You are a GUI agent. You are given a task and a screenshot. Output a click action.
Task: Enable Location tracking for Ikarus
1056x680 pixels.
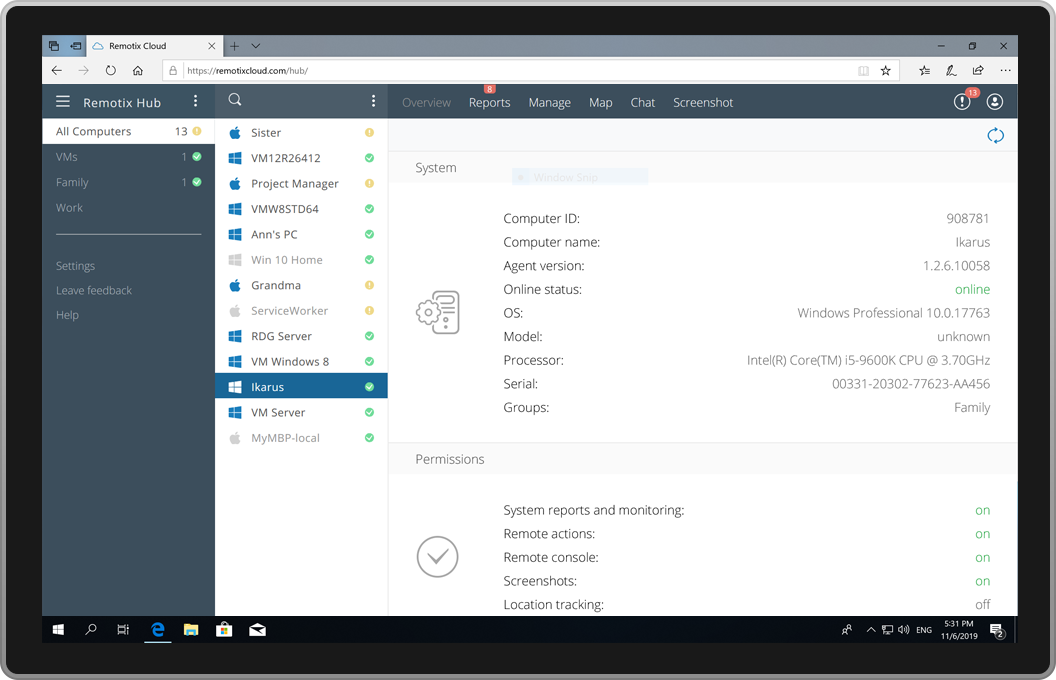point(982,604)
